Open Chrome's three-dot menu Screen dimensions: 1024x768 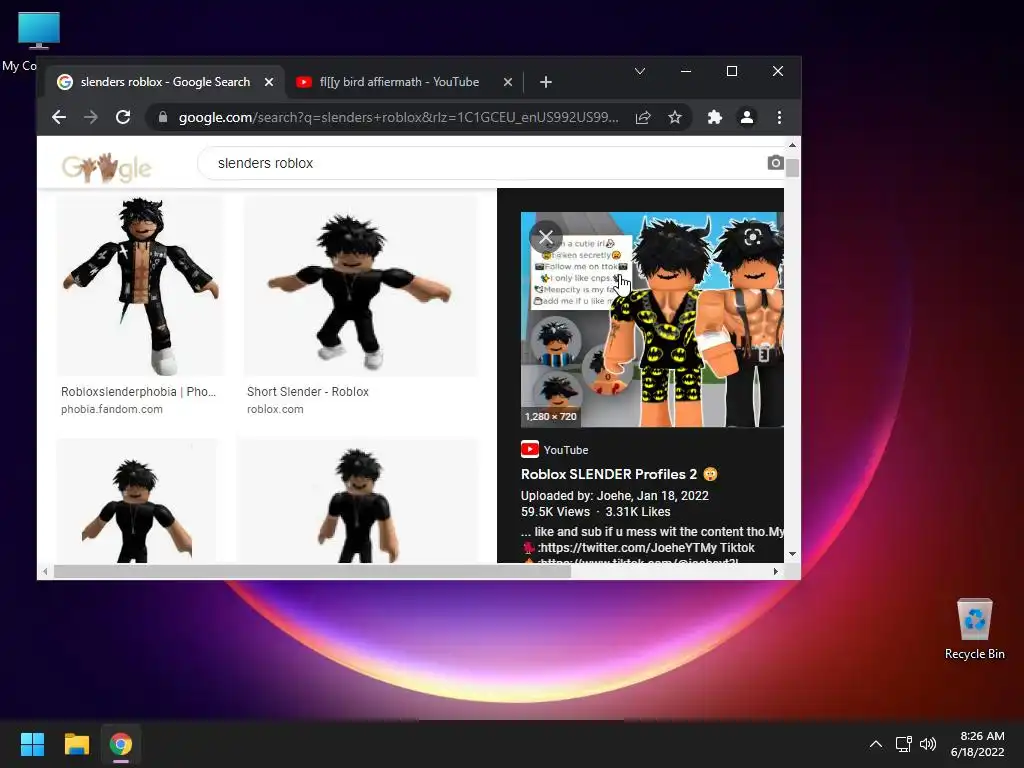point(779,117)
